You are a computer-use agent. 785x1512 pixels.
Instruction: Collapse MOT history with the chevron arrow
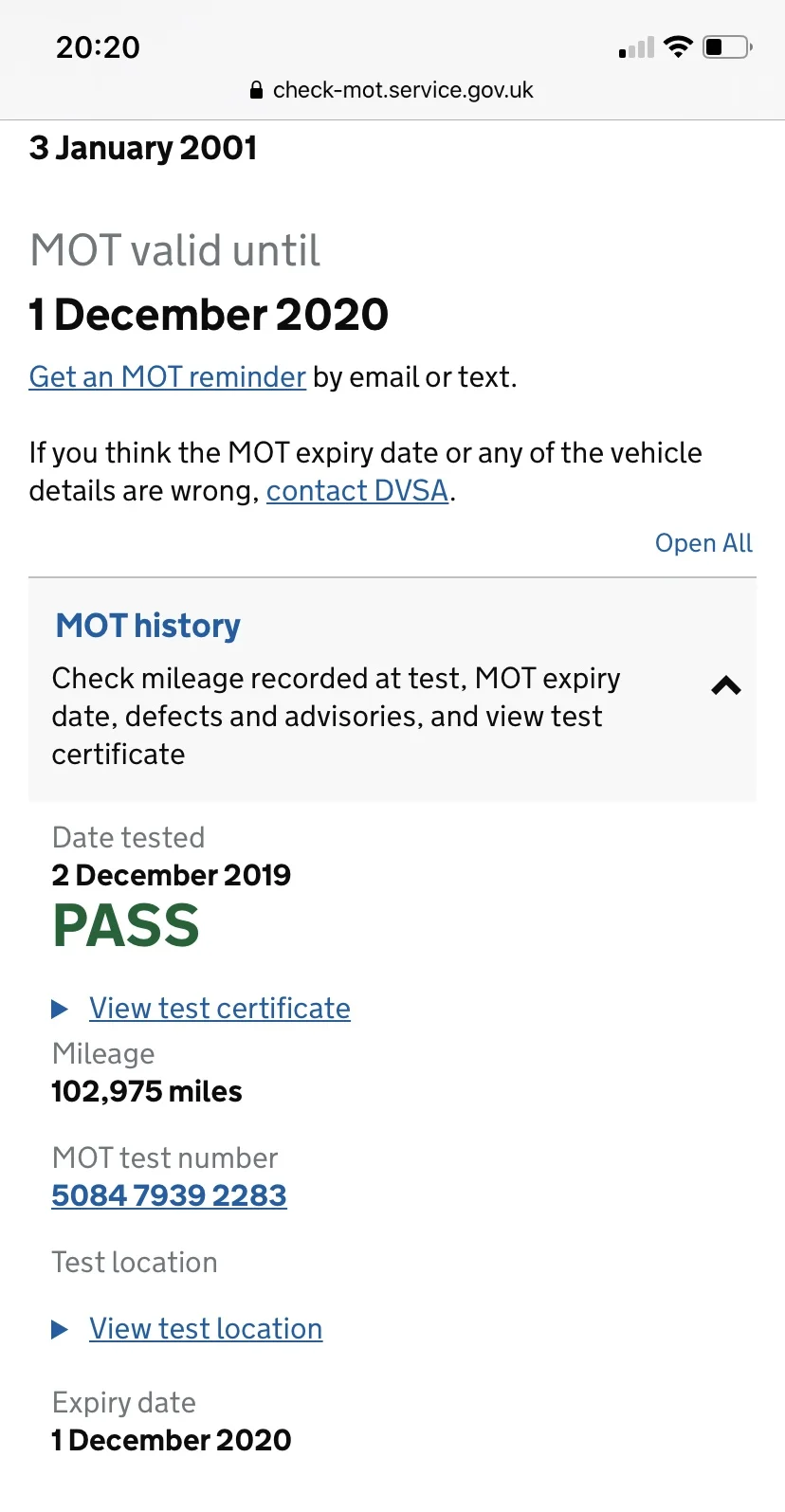point(726,685)
